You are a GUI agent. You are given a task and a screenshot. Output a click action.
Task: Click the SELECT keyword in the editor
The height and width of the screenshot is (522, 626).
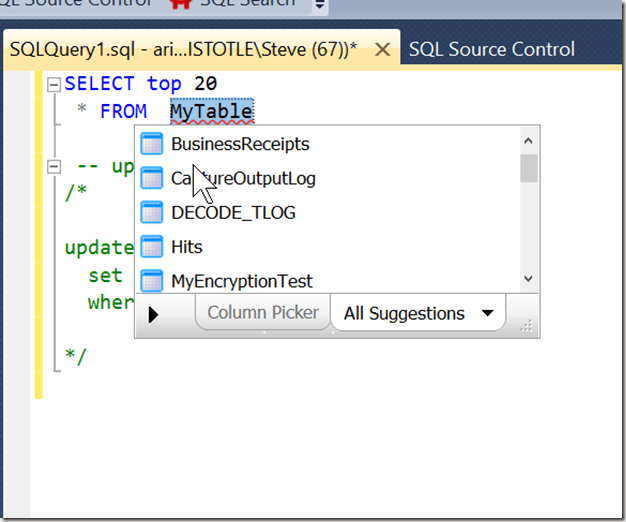click(99, 84)
